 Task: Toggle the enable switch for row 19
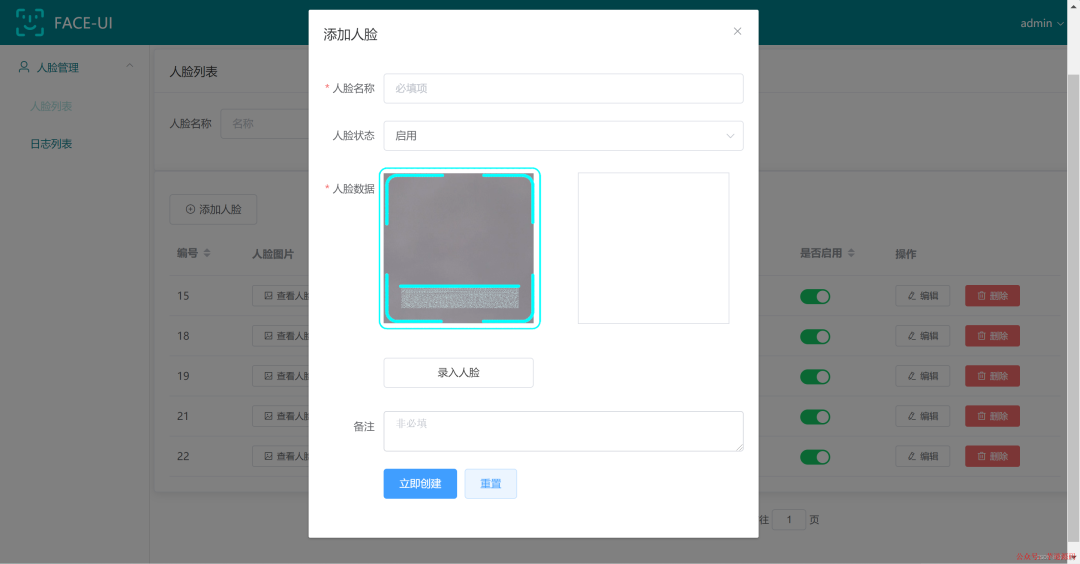coord(815,377)
